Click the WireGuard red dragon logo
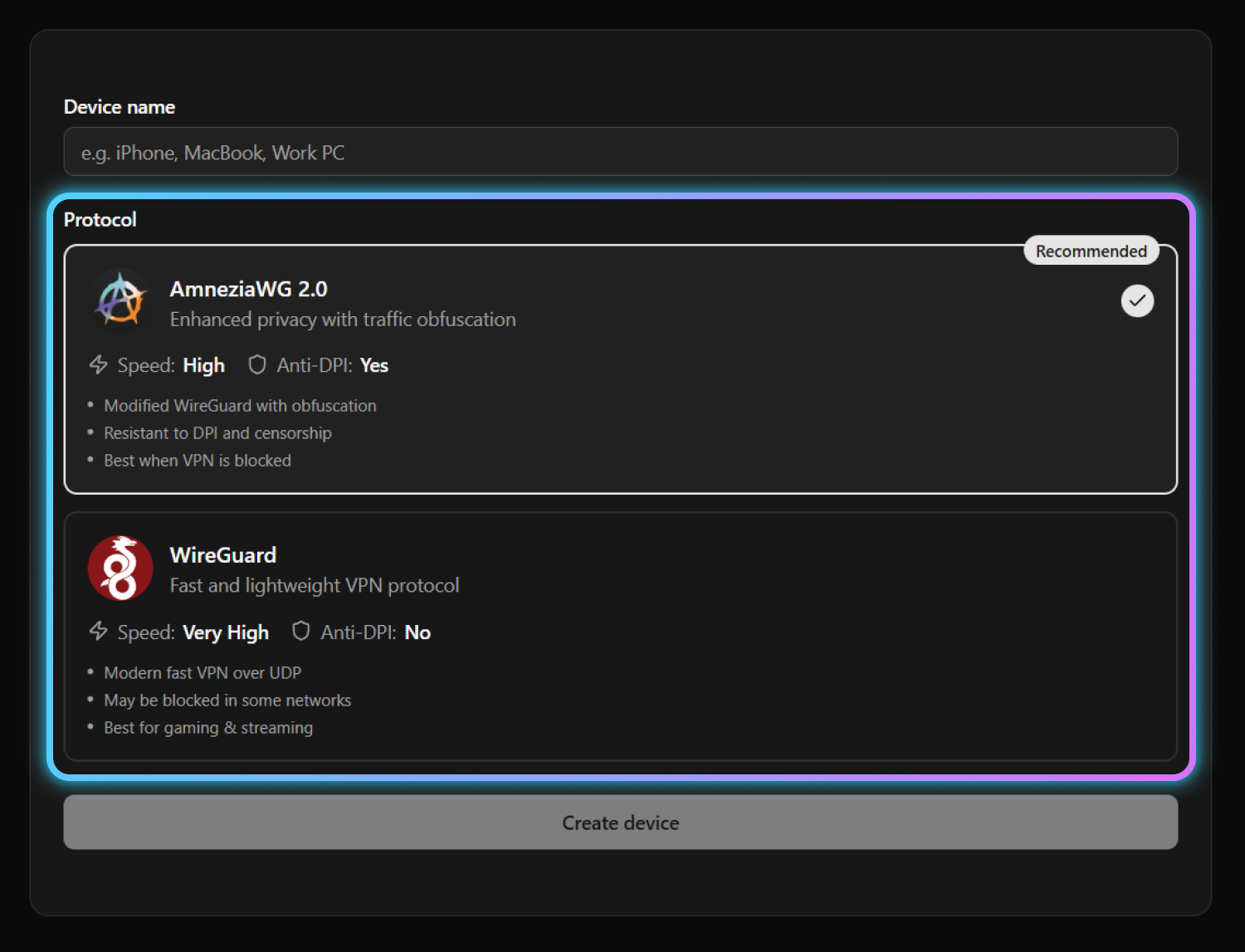 (x=120, y=568)
